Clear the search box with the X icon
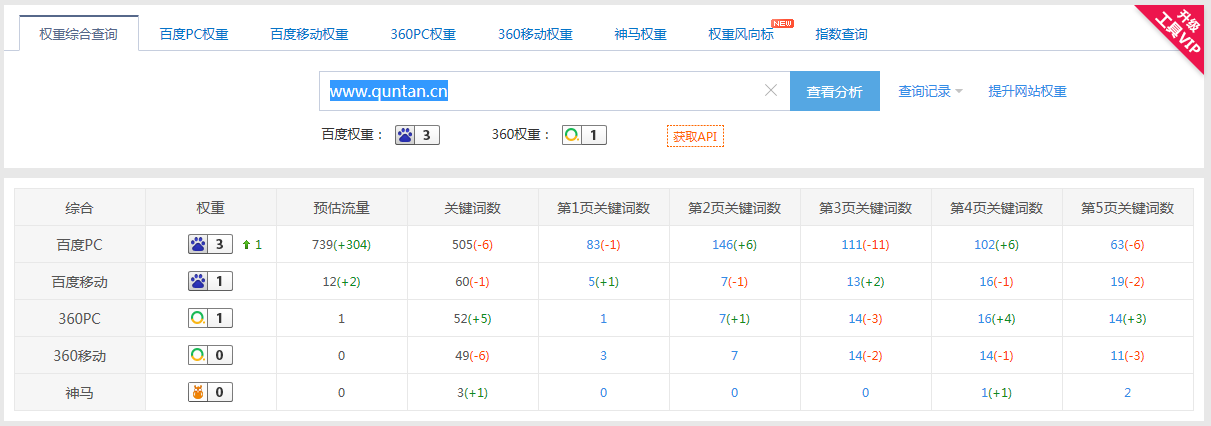This screenshot has height=426, width=1211. (771, 90)
